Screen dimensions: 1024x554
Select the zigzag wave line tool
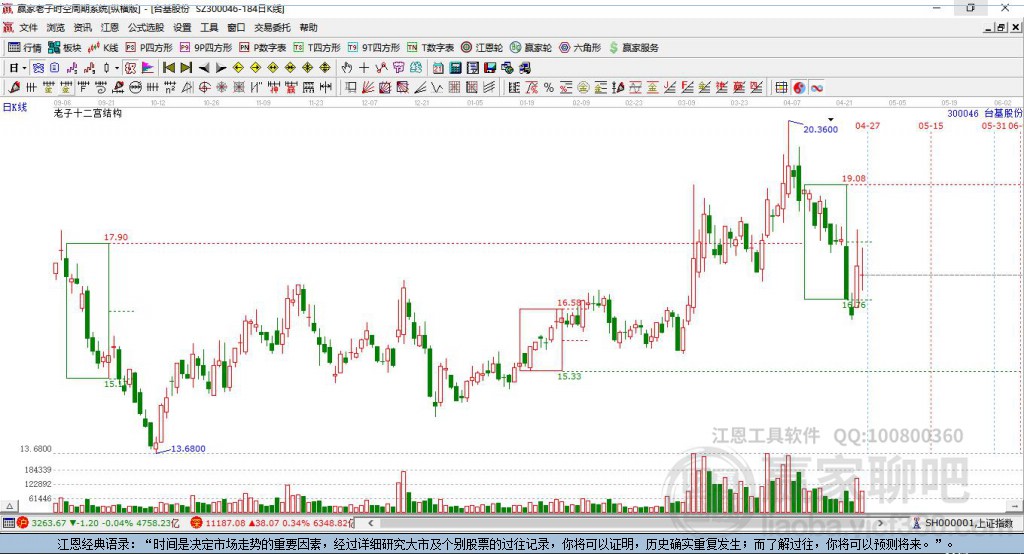click(x=437, y=88)
